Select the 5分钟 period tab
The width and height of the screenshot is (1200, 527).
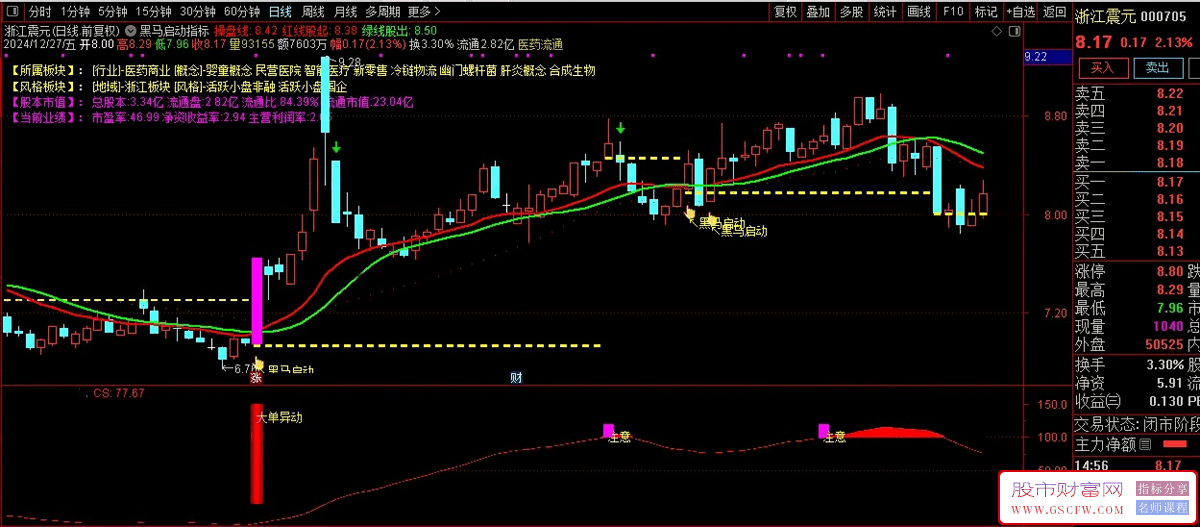point(113,12)
